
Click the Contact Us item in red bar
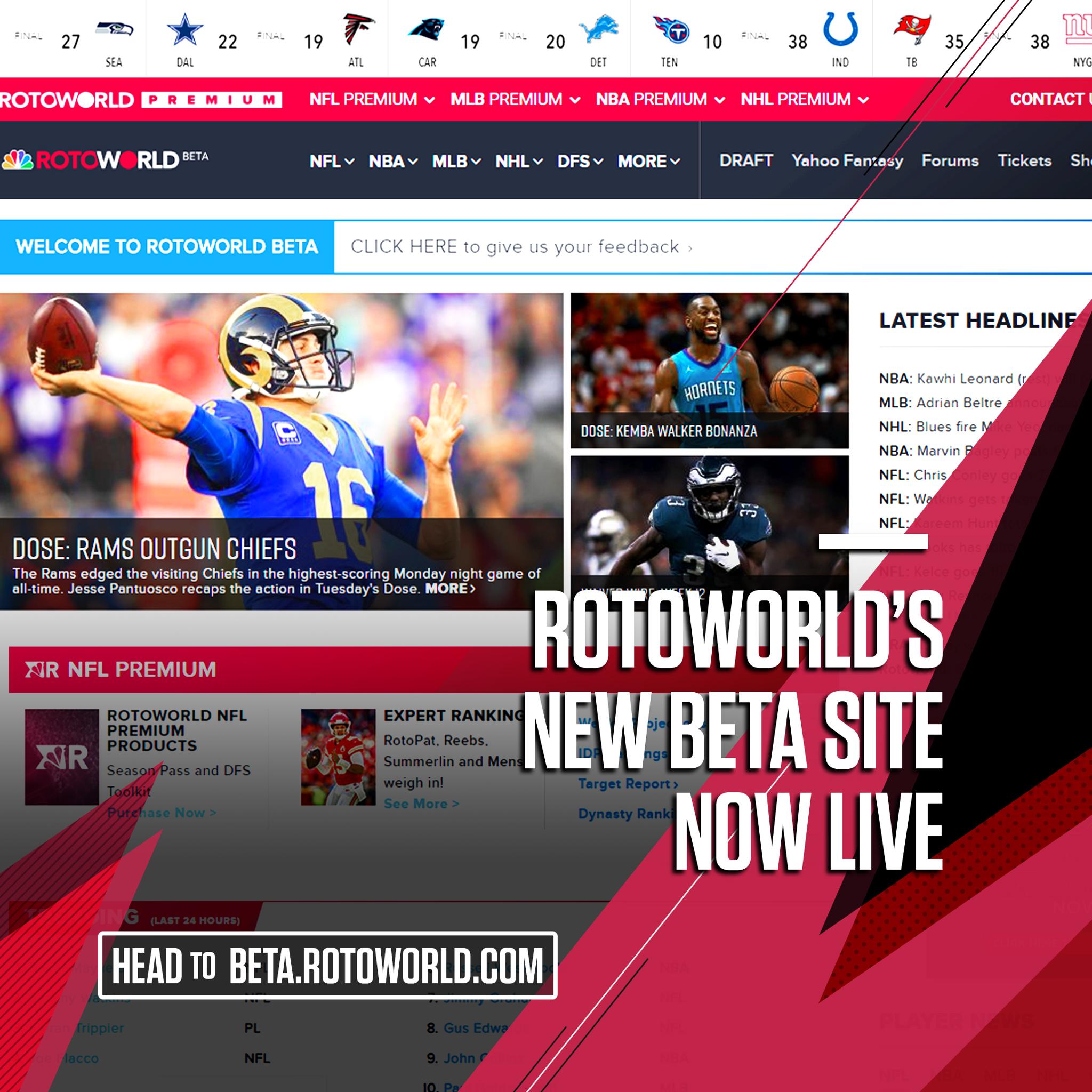tap(1051, 100)
